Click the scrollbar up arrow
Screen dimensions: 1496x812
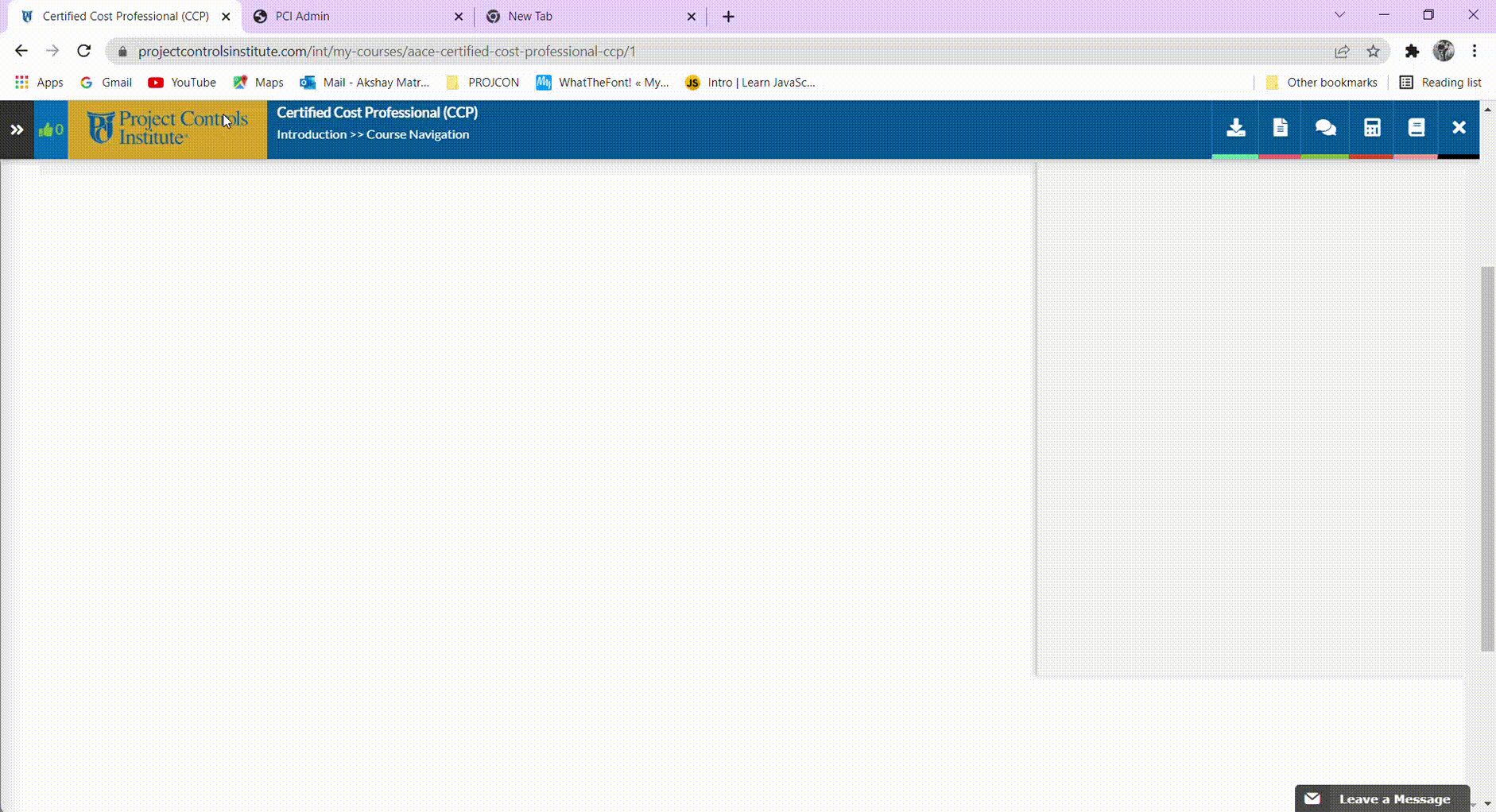(x=1488, y=109)
